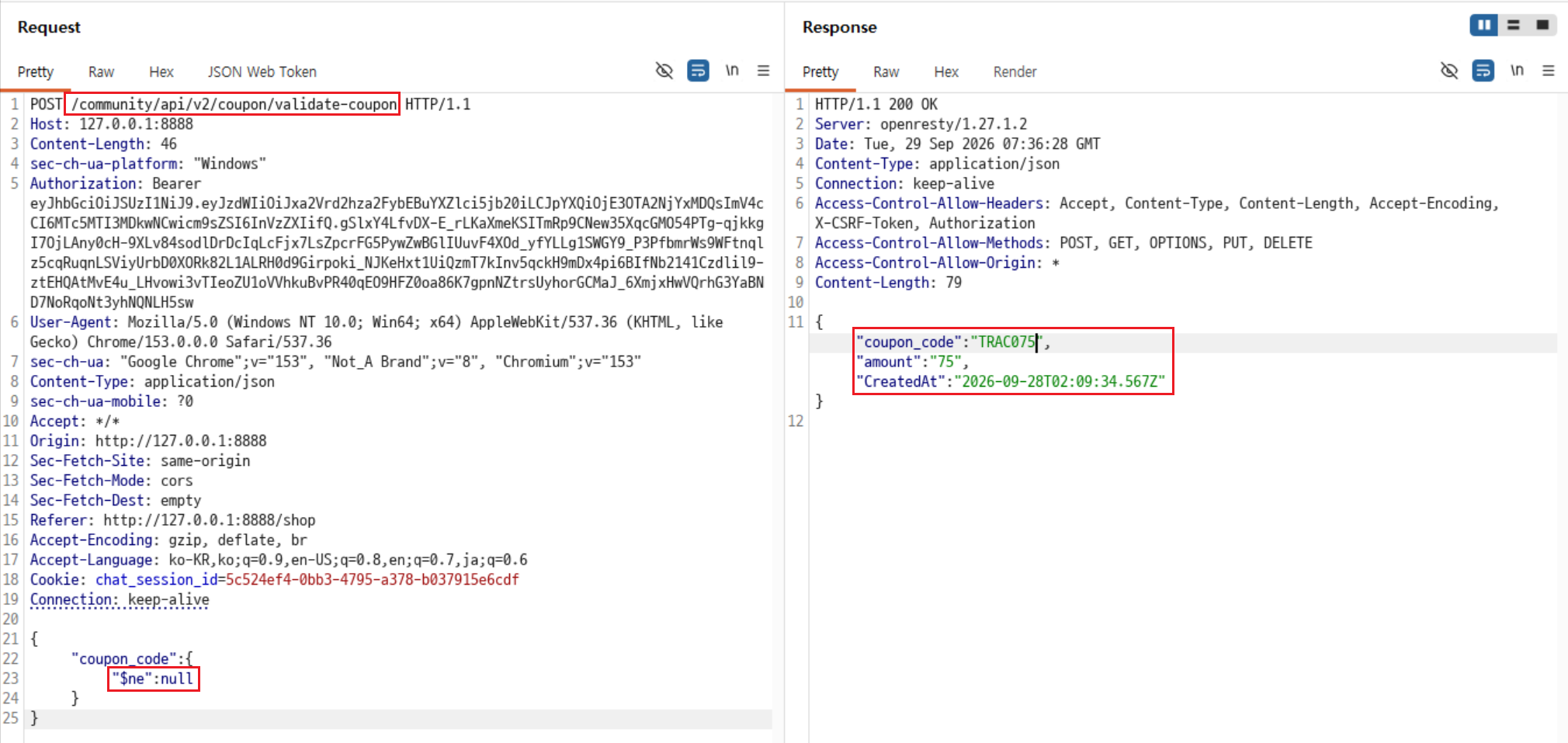Click the Server: openresty/1.27.1.2 header
Viewport: 1568px width, 743px height.
921,123
